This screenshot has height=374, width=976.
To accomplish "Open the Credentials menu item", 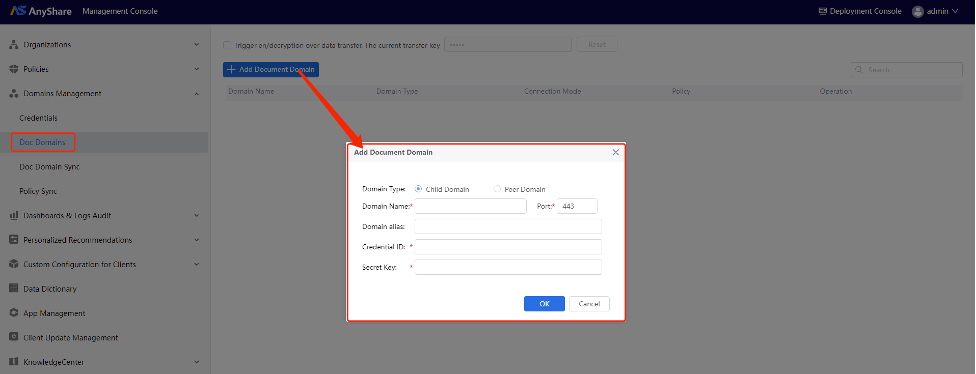I will click(39, 118).
